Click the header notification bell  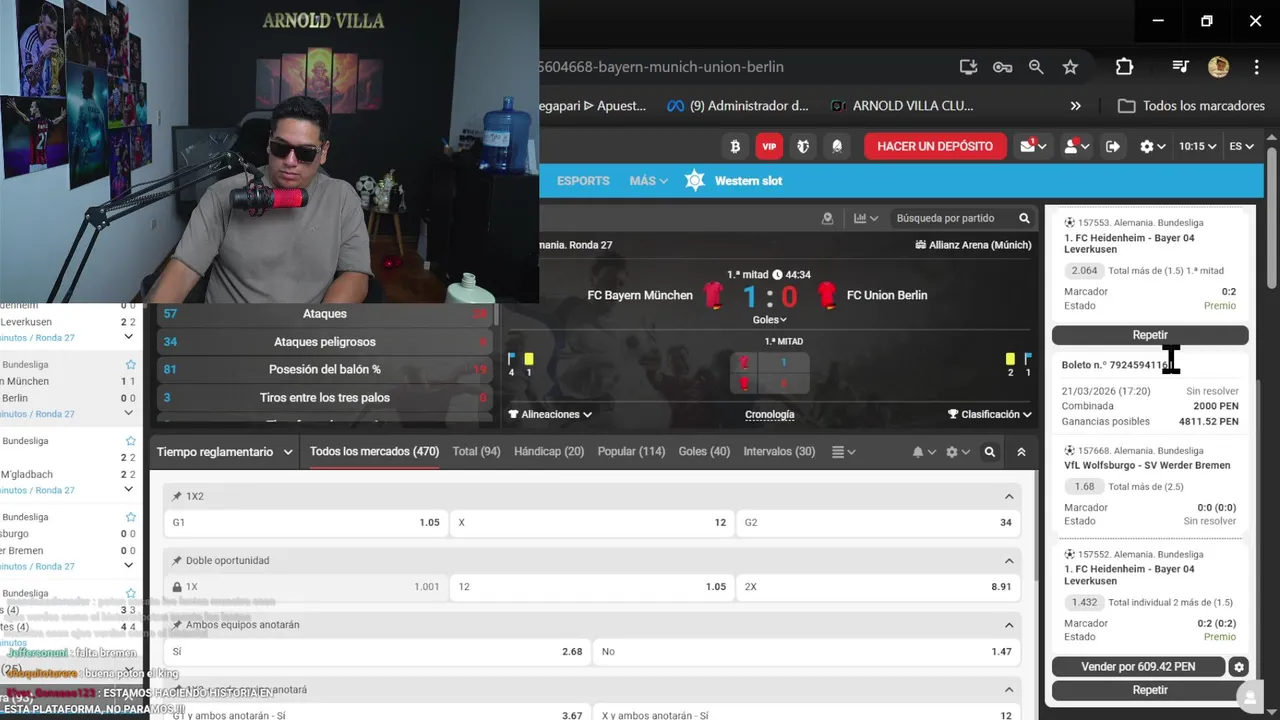[x=837, y=146]
